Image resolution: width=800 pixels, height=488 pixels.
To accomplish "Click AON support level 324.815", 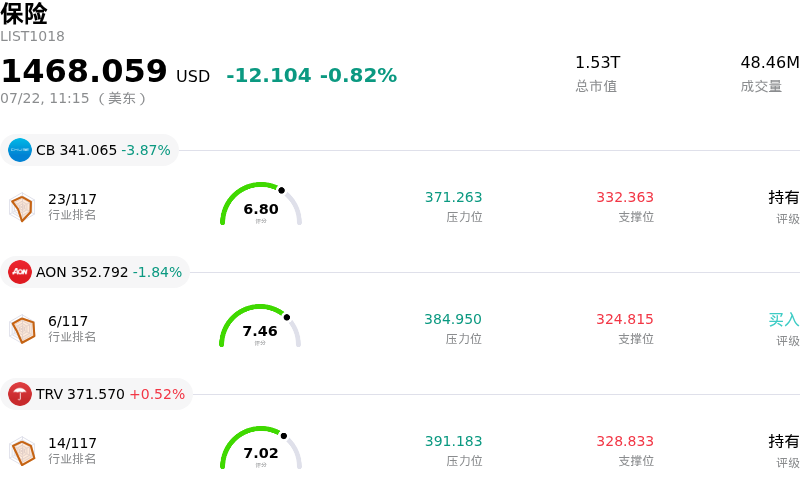I will [x=625, y=319].
